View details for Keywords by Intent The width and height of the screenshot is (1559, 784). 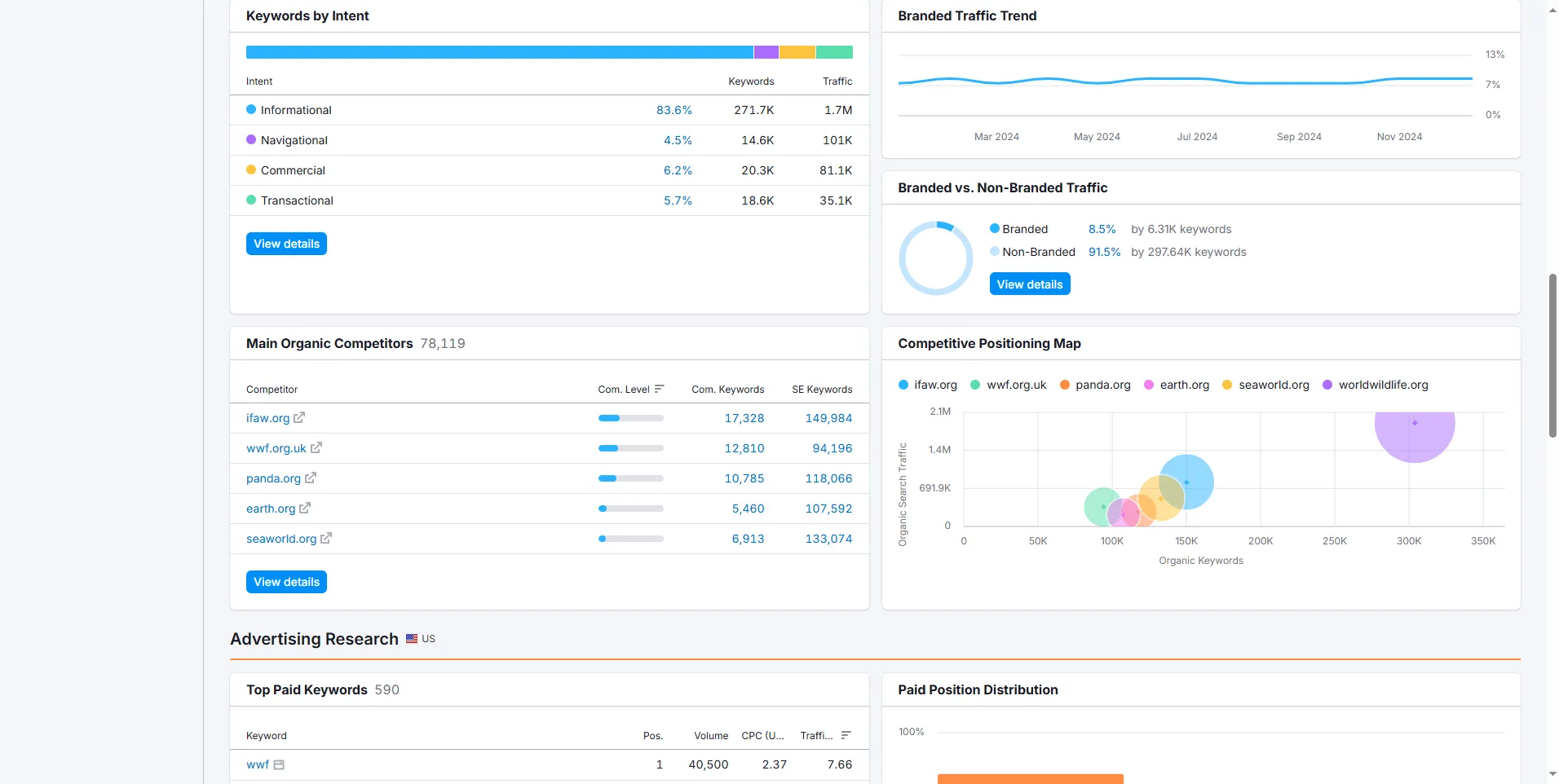coord(286,244)
